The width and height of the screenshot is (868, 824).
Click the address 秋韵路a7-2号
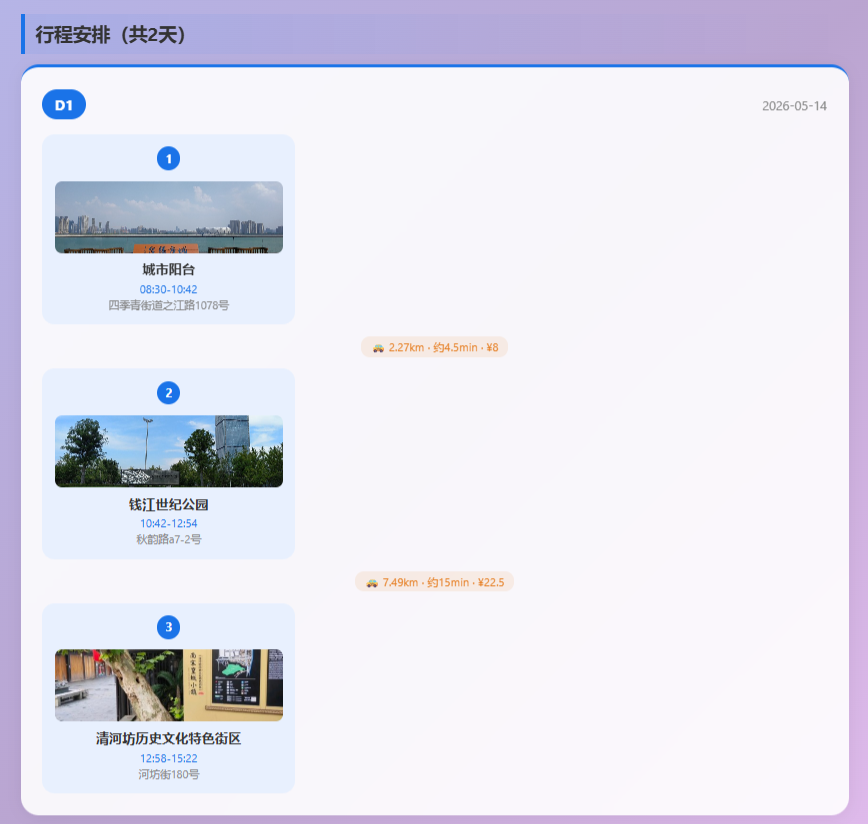point(168,540)
